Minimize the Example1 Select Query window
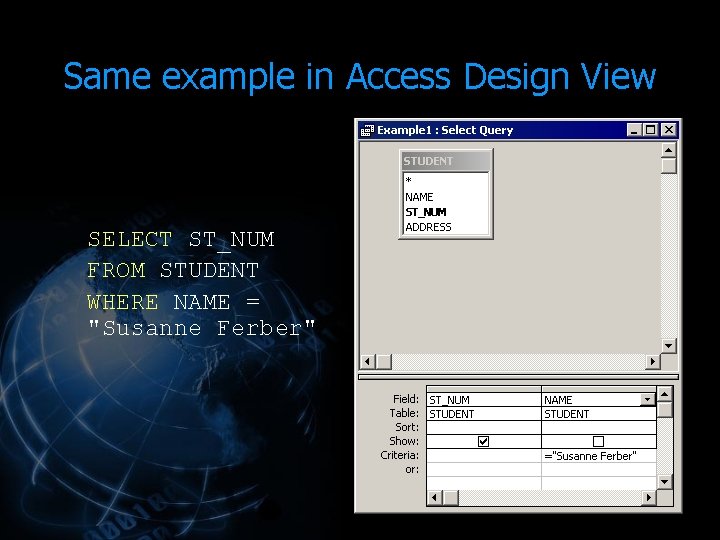Viewport: 720px width, 540px height. (634, 130)
